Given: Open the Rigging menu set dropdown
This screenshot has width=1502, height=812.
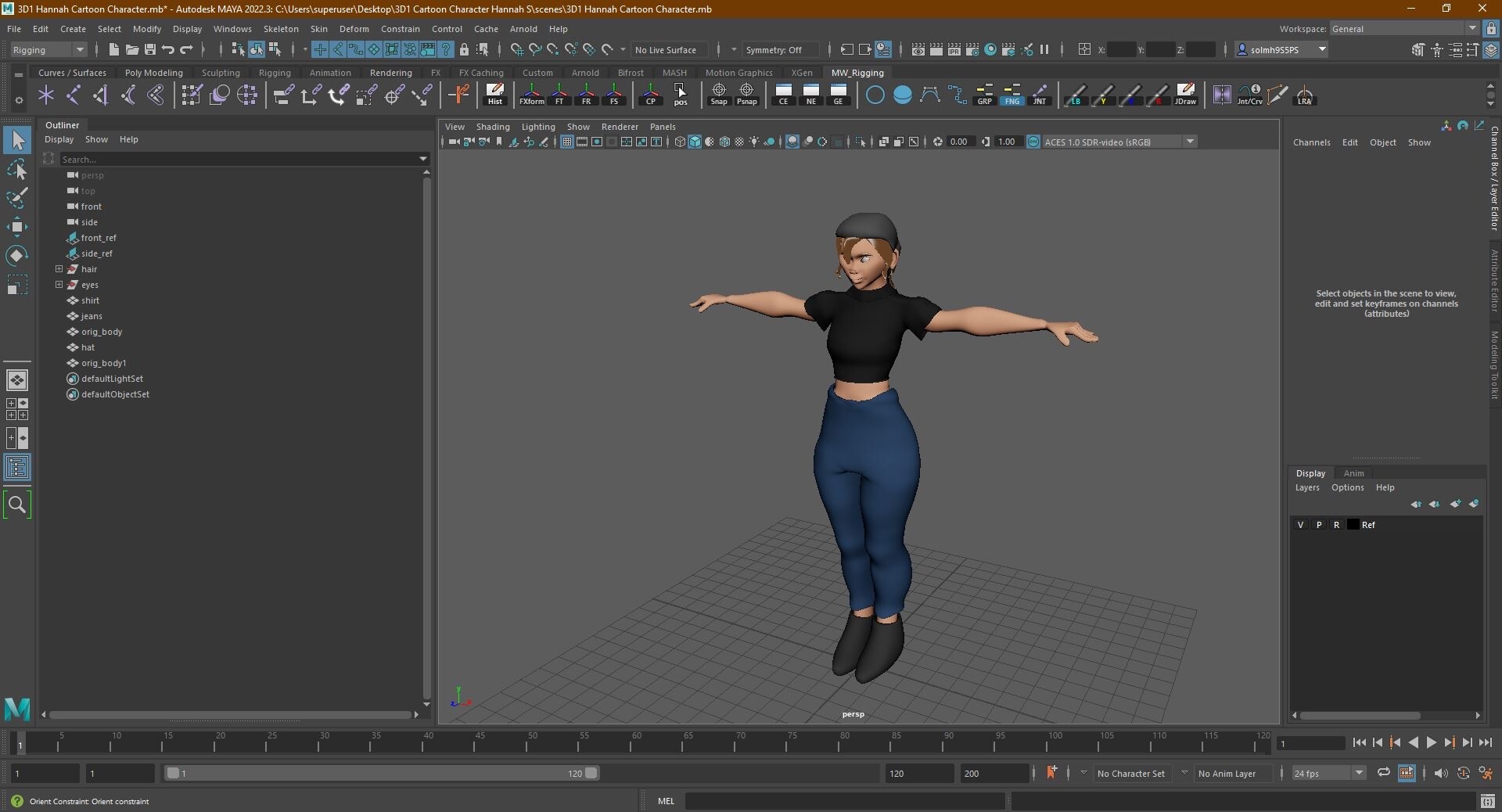Looking at the screenshot, I should click(x=49, y=49).
